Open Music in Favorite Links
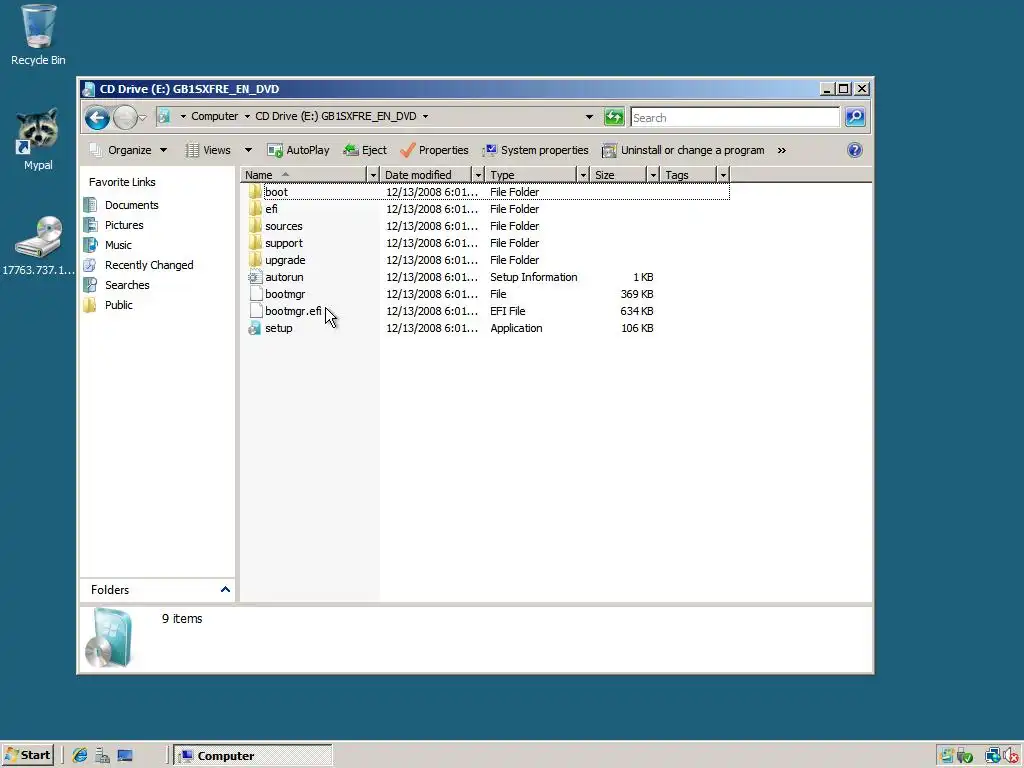 coord(108,245)
